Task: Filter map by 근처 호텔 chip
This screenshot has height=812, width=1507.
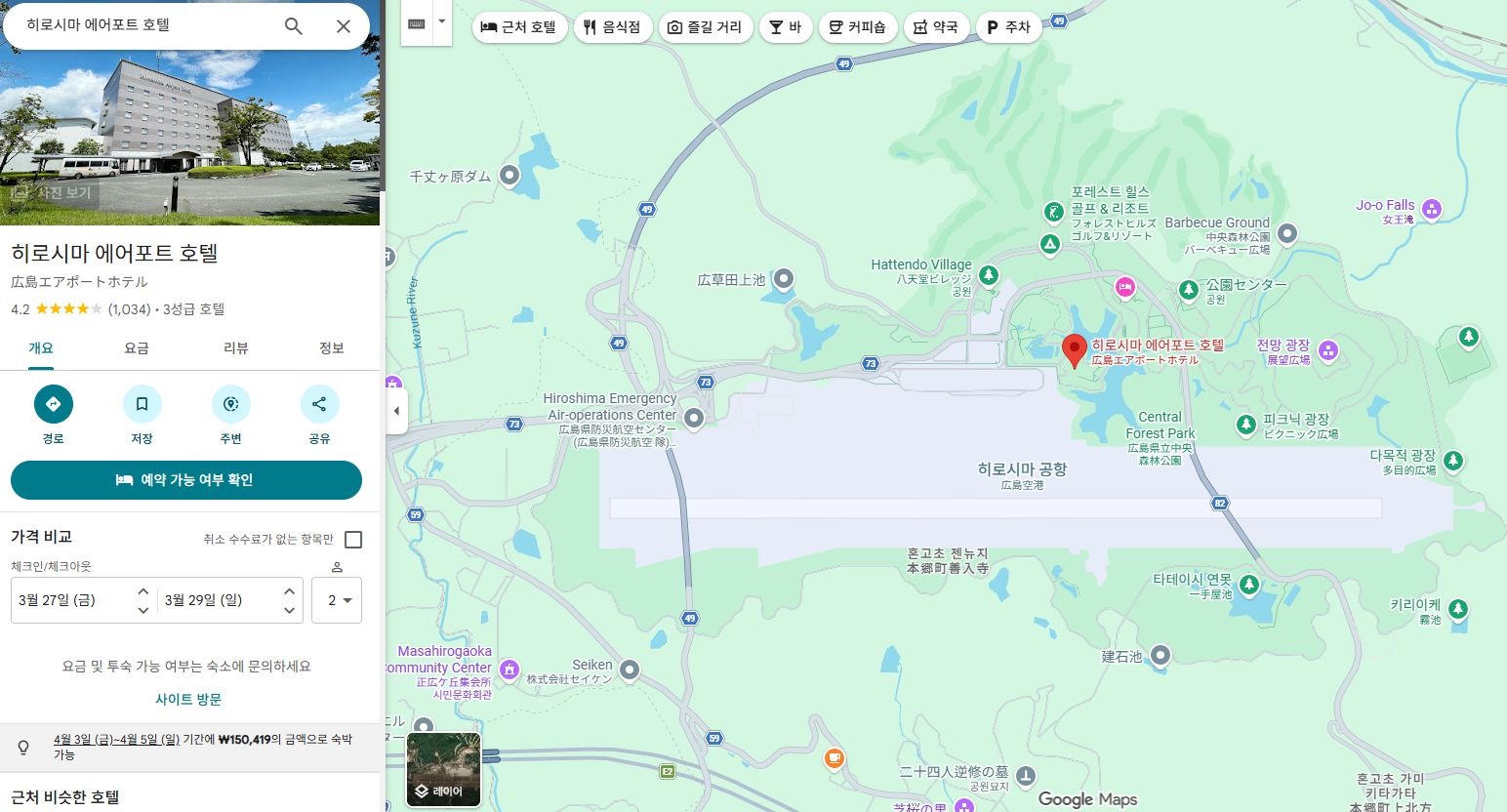Action: (519, 27)
